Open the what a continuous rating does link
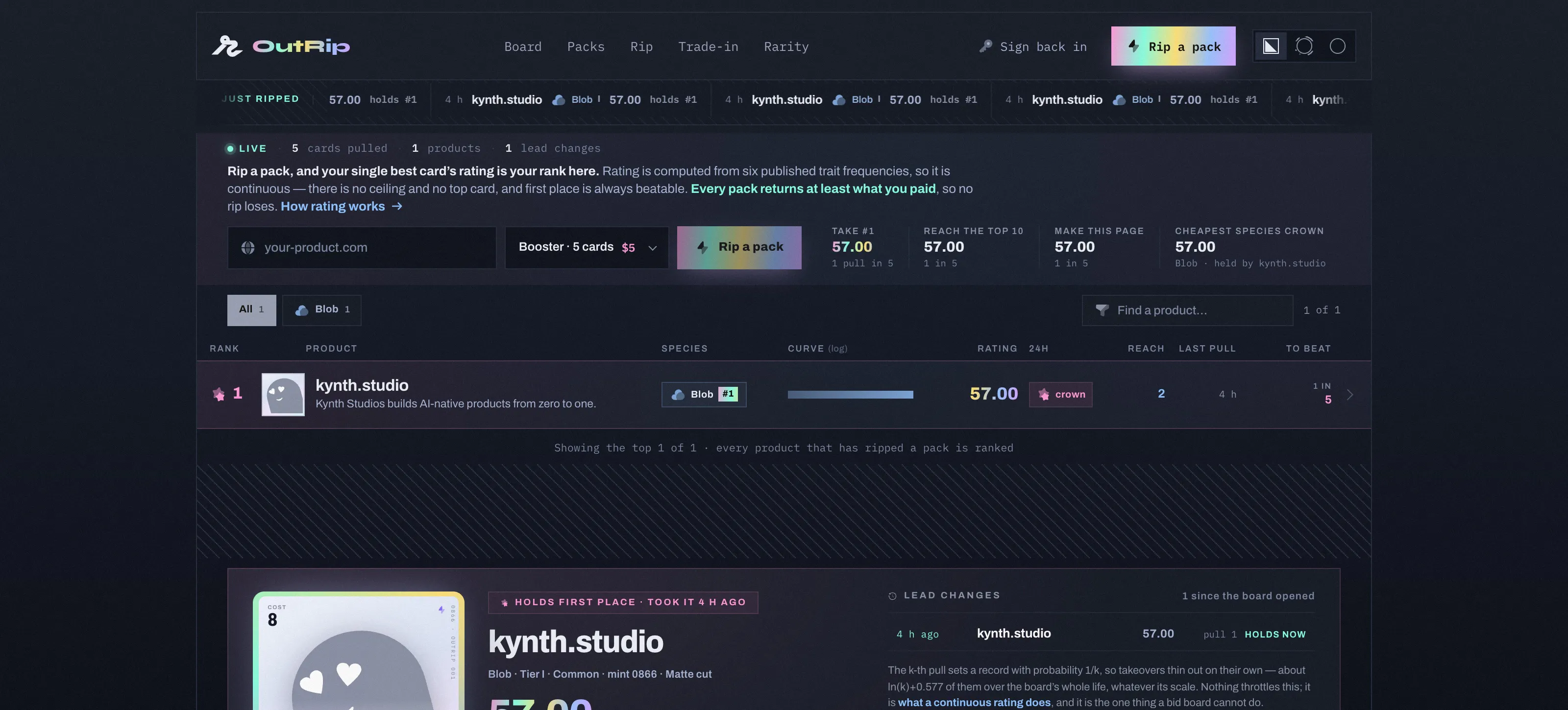The width and height of the screenshot is (1568, 710). (974, 702)
